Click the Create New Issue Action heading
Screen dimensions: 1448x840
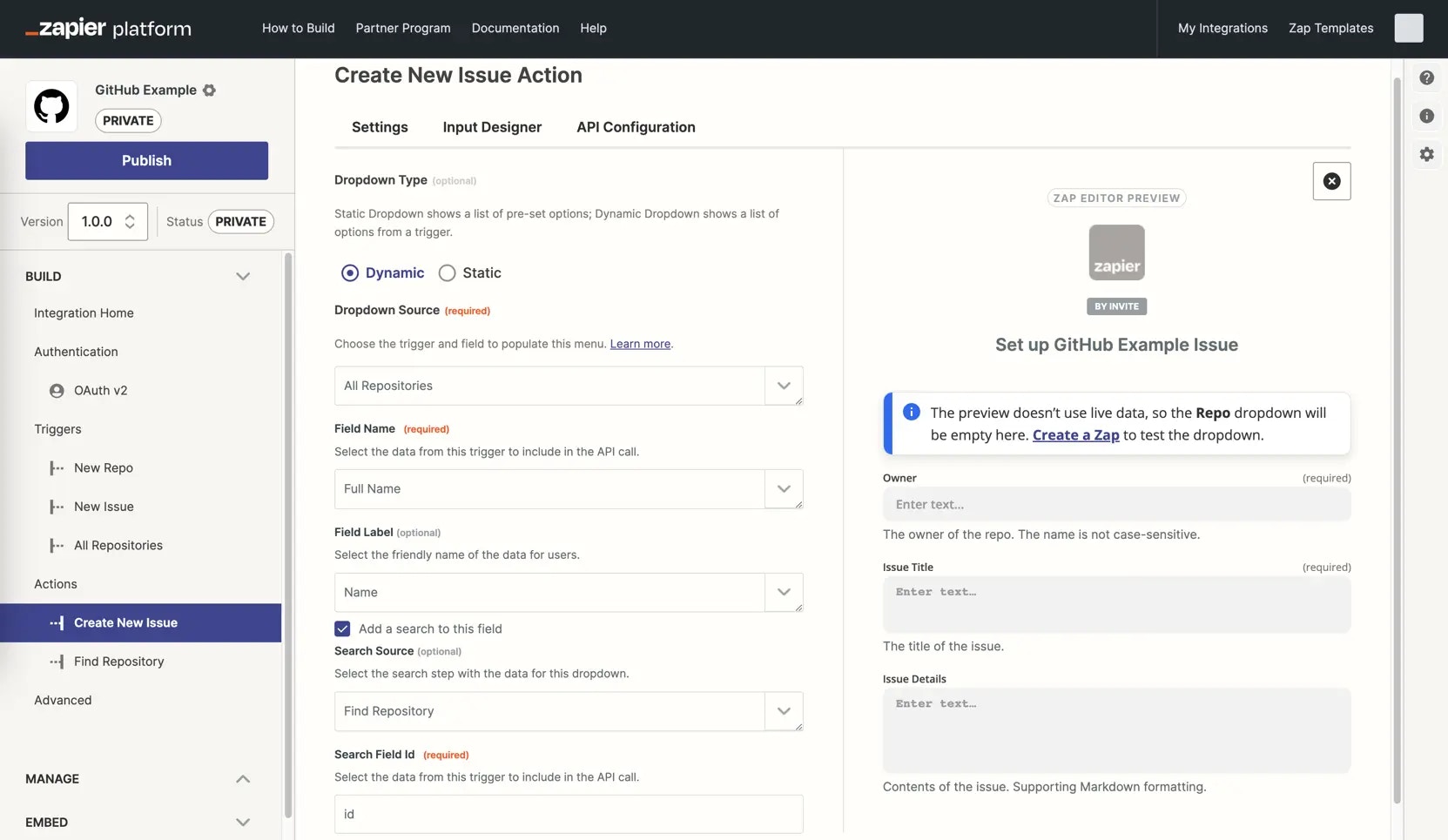pos(458,75)
